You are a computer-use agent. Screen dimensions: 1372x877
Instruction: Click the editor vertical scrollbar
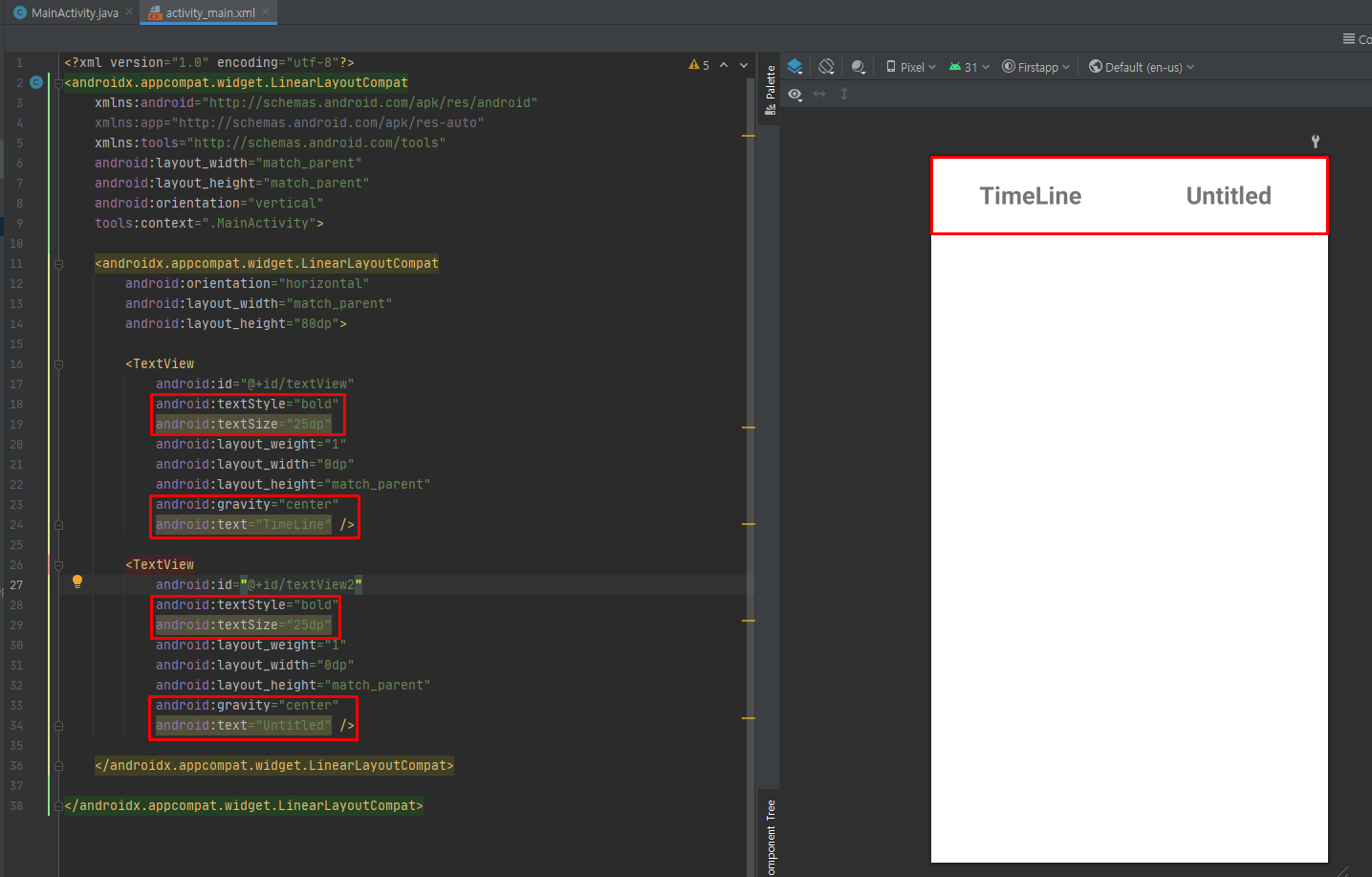pyautogui.click(x=750, y=476)
